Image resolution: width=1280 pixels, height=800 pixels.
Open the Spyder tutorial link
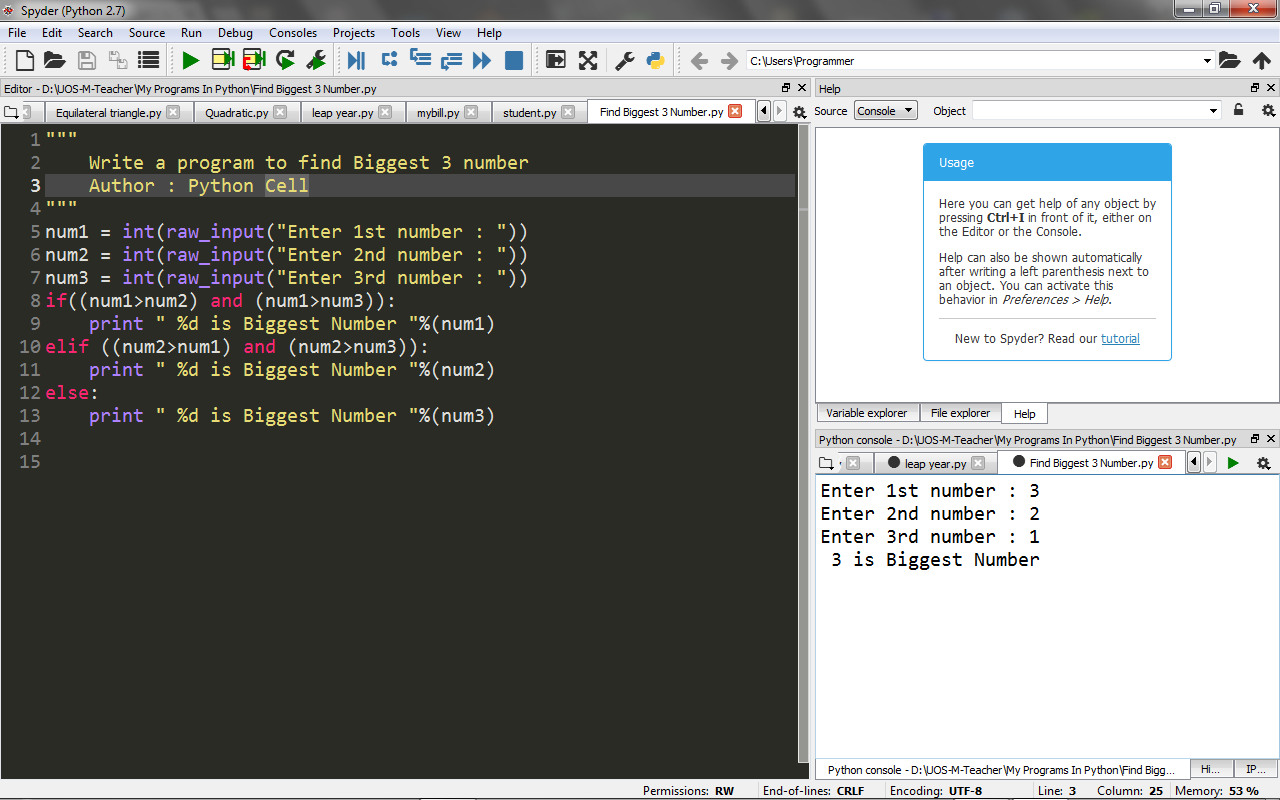[x=1120, y=338]
